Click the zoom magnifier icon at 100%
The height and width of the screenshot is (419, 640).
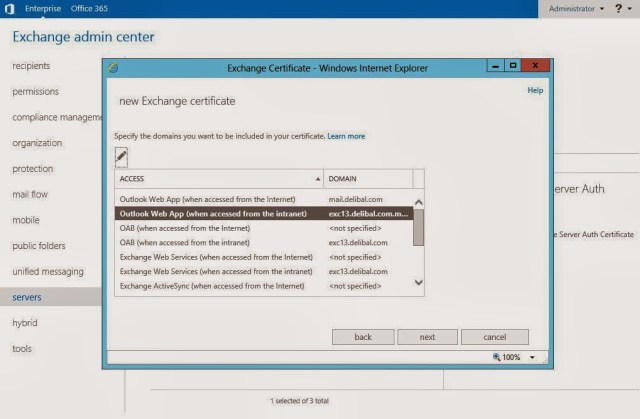click(x=497, y=357)
